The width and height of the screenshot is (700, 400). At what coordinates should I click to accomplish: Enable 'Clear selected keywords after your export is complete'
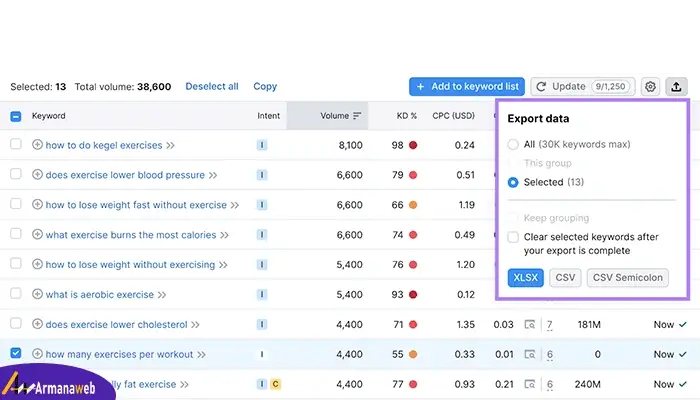513,237
